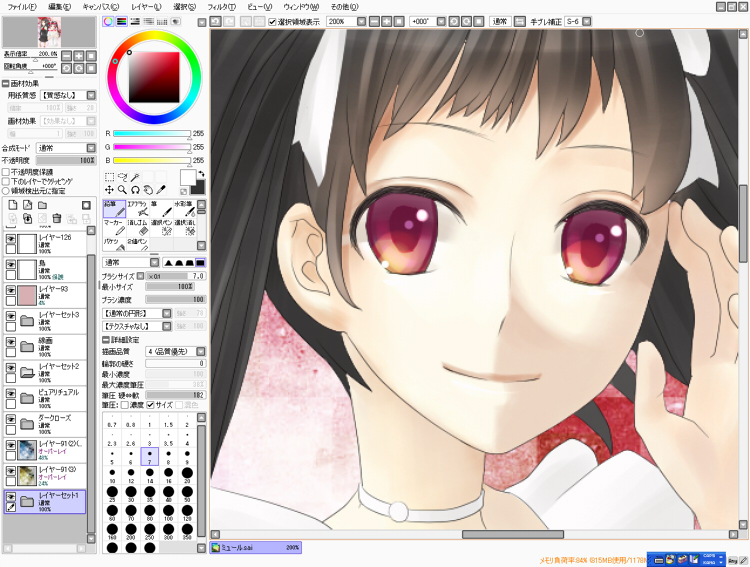750x567 pixels.
Task: Select the magic wand tool
Action: (135, 177)
